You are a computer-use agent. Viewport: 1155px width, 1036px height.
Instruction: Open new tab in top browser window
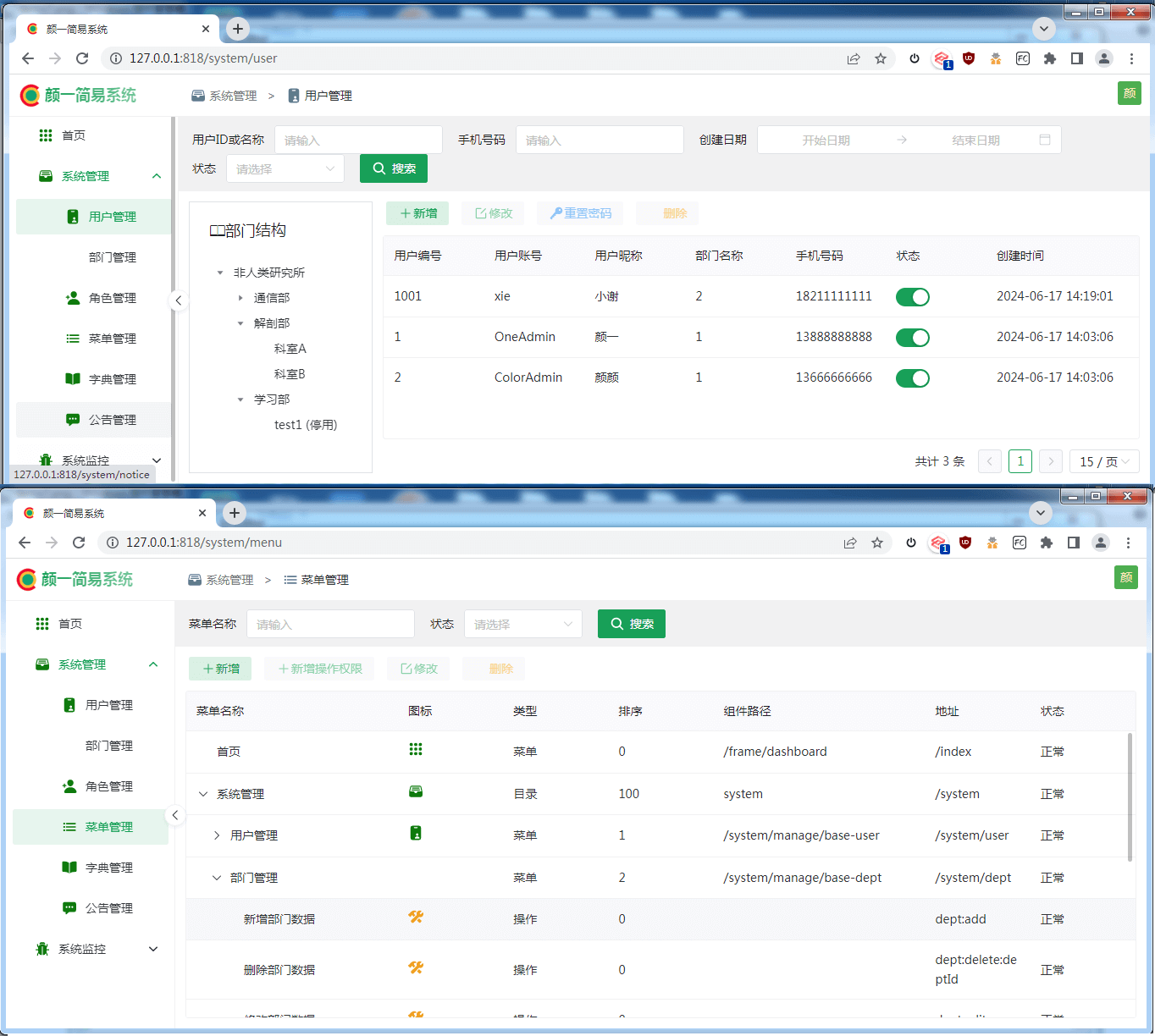click(238, 29)
